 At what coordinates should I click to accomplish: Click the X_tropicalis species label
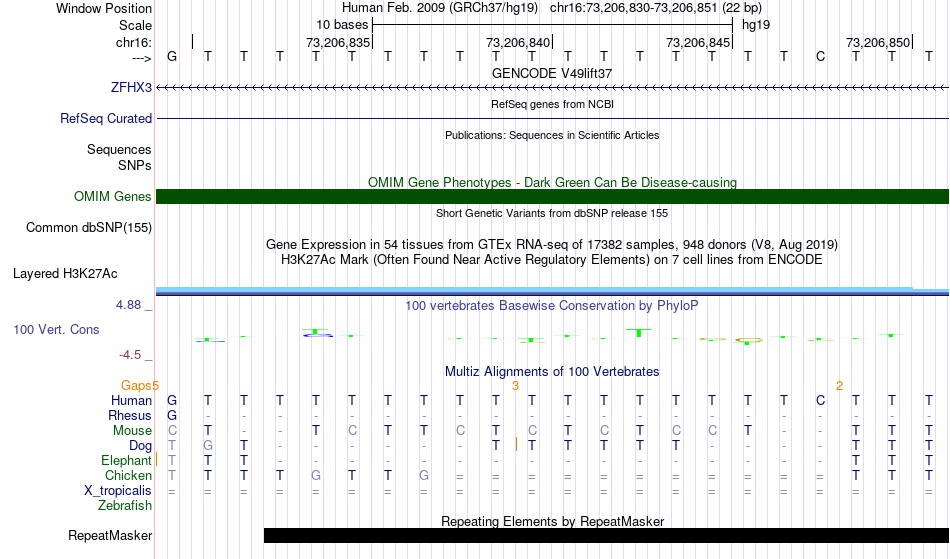click(118, 491)
